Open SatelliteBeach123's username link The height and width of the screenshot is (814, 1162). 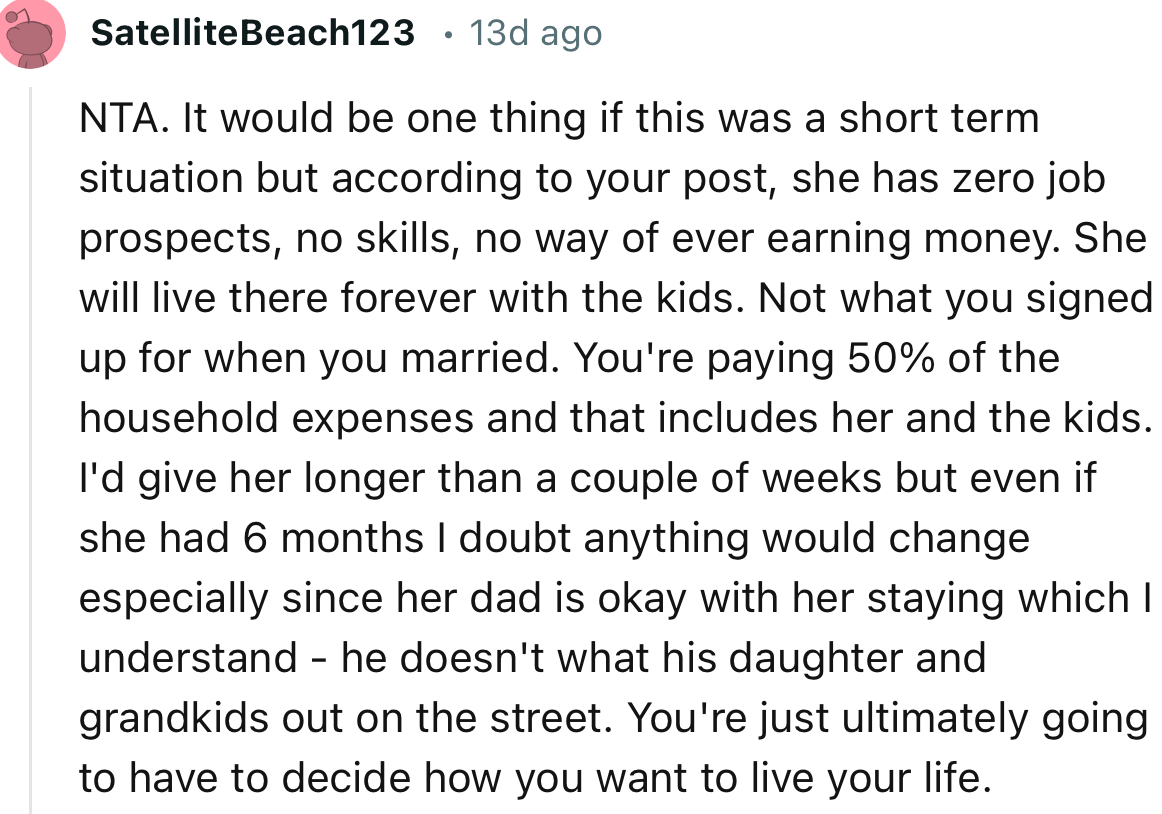point(252,32)
